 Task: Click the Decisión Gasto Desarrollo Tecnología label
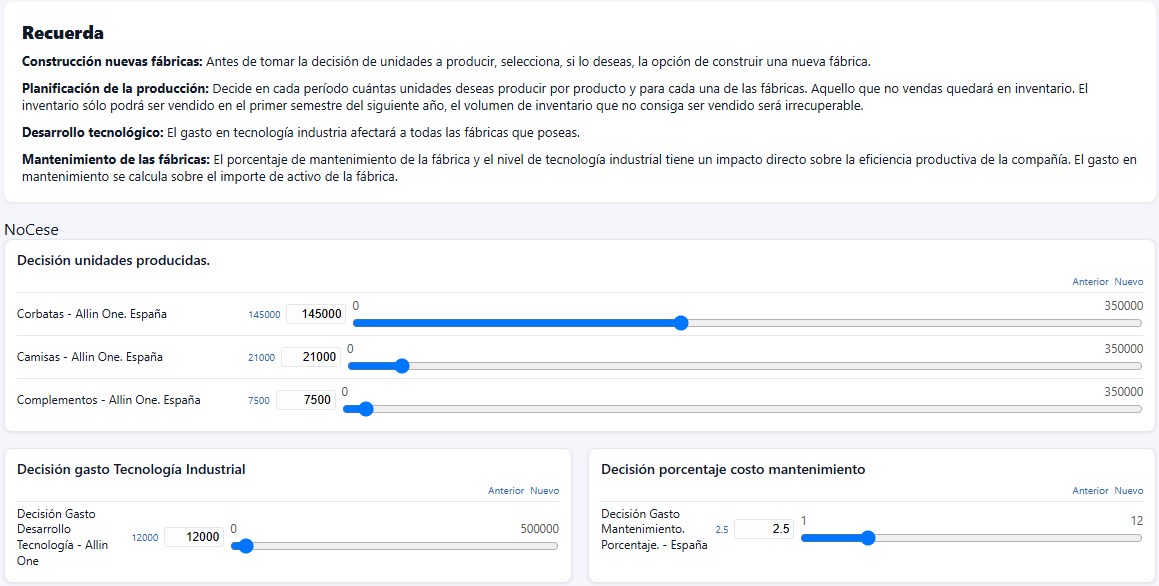coord(63,537)
